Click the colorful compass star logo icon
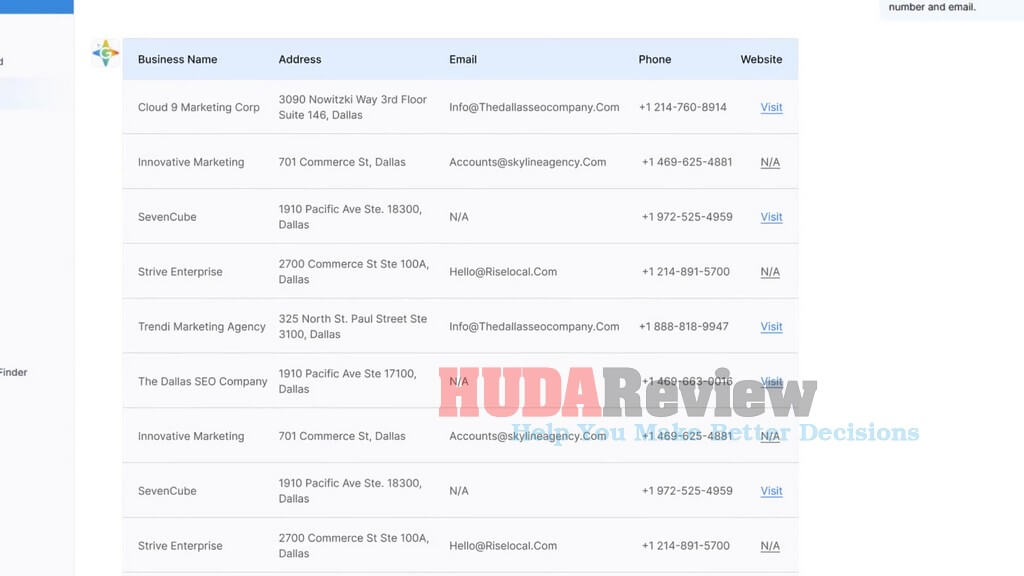The height and width of the screenshot is (576, 1024). (x=105, y=53)
